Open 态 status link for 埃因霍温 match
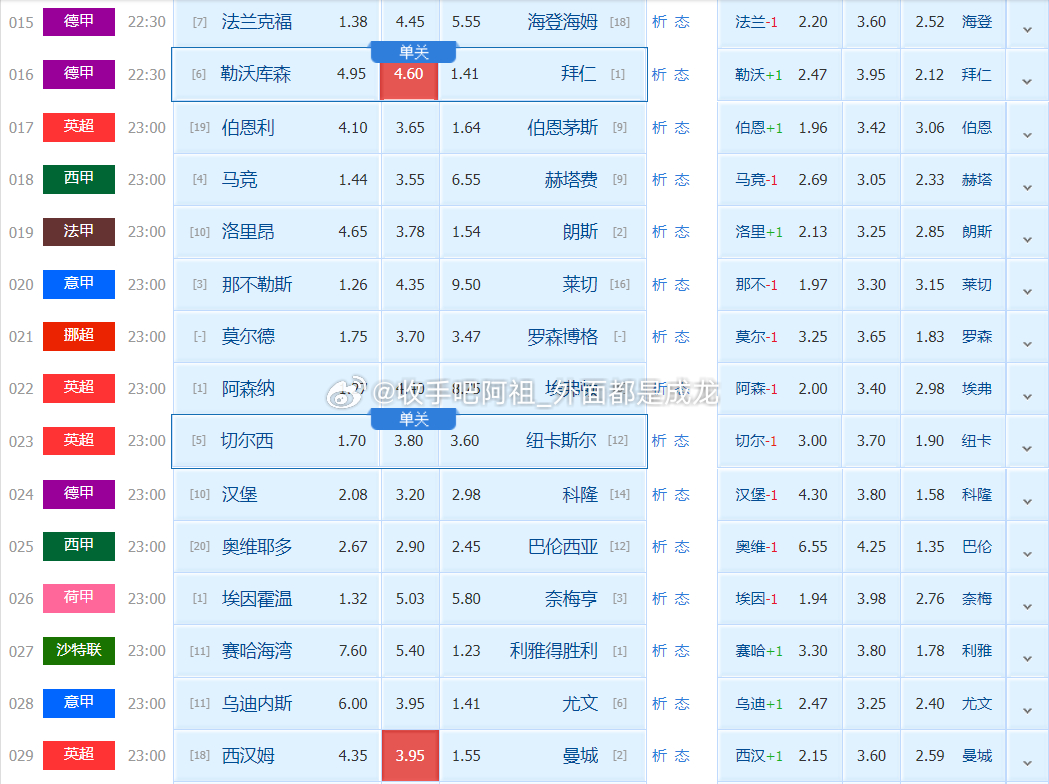 coord(682,599)
